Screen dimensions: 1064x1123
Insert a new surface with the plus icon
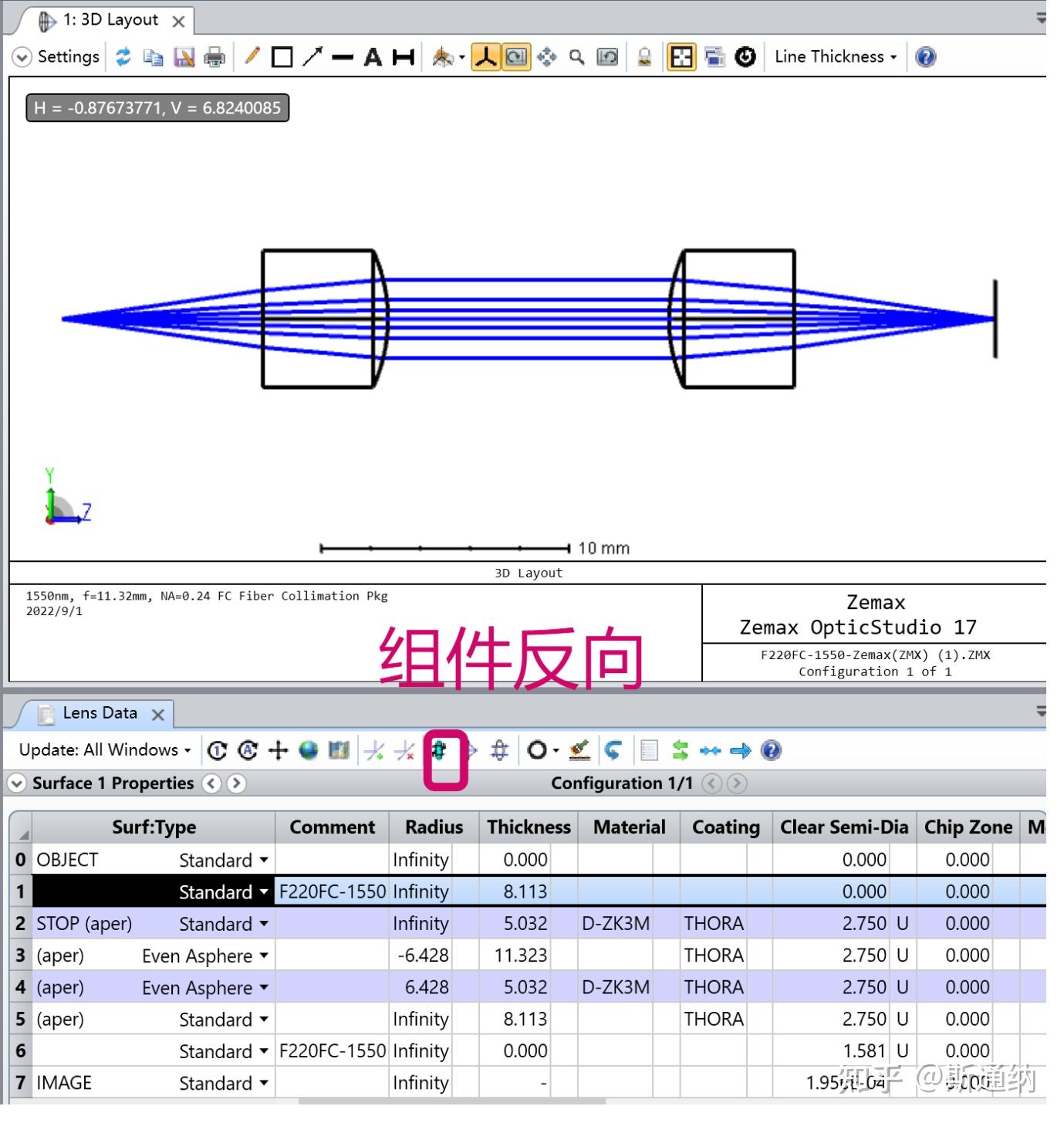click(278, 749)
